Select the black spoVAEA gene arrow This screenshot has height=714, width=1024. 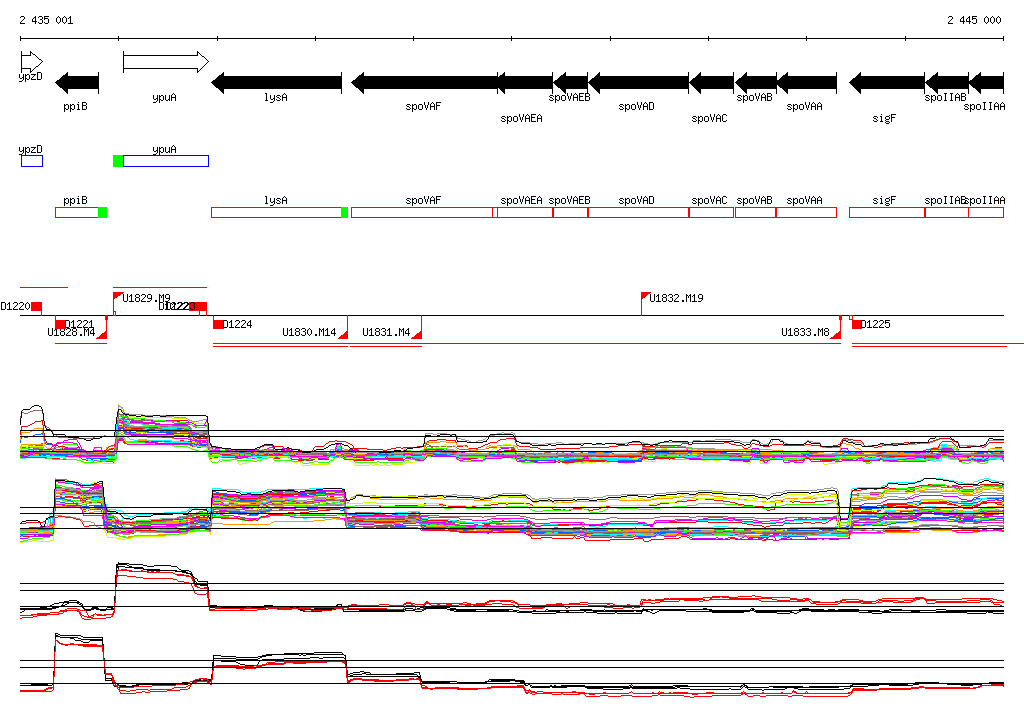[525, 83]
